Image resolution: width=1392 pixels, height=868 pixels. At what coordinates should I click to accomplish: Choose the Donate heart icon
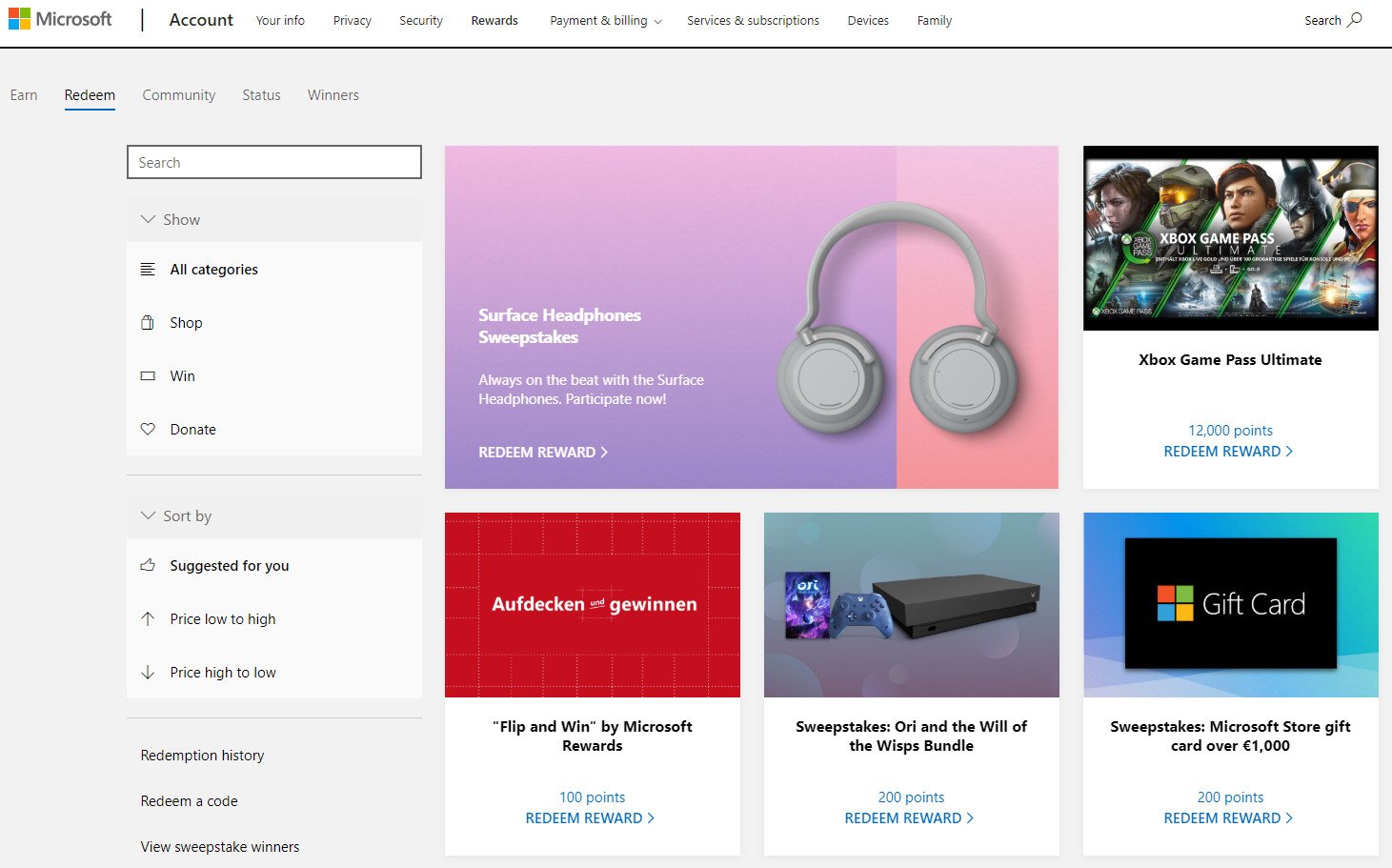click(149, 429)
